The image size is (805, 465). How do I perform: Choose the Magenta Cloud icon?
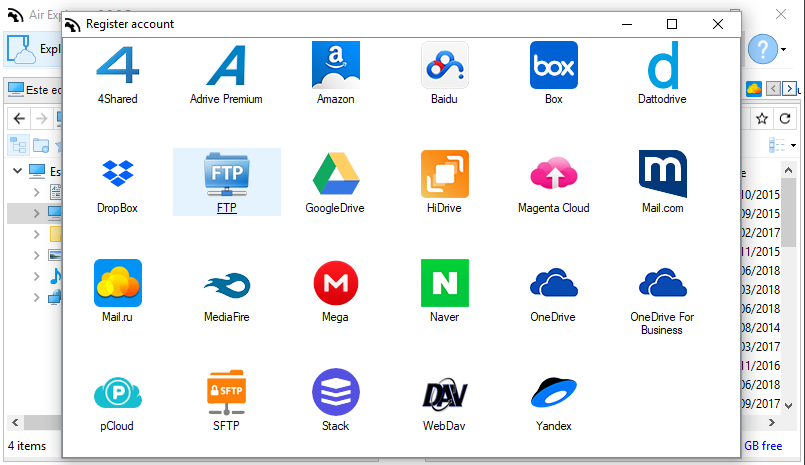pos(553,175)
